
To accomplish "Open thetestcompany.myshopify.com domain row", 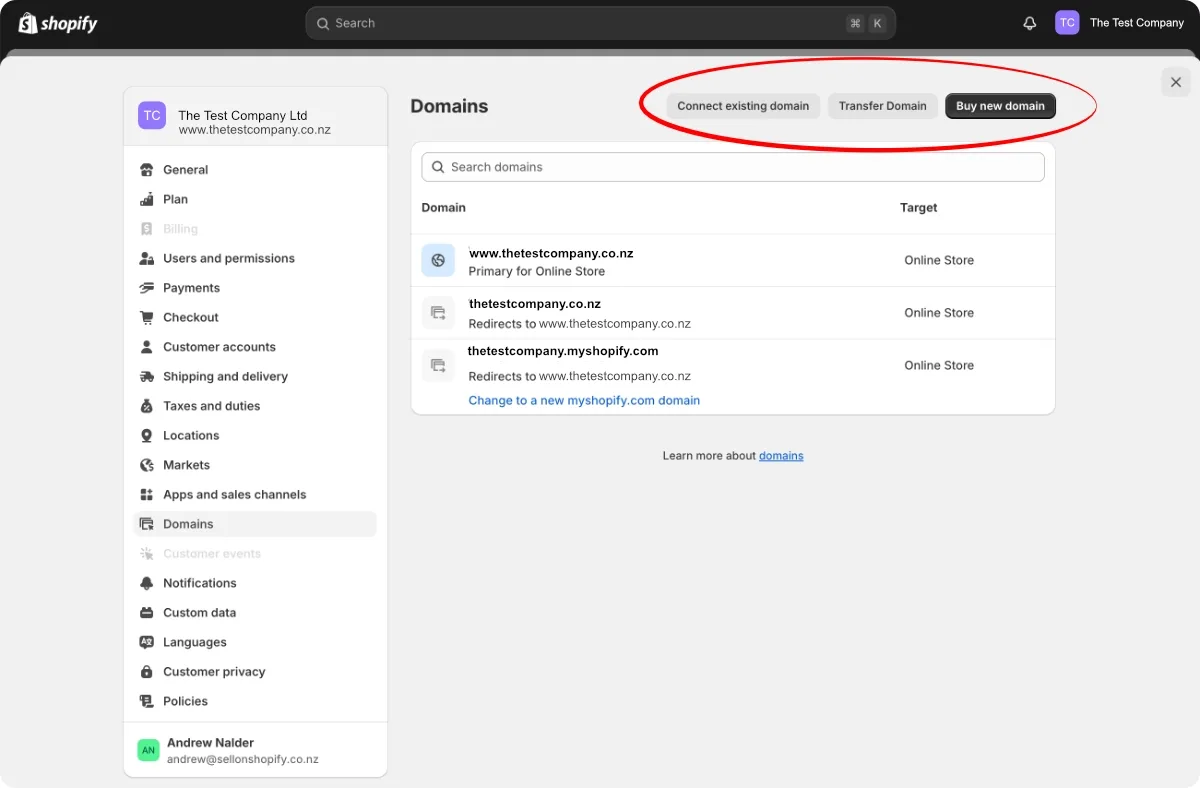I will click(x=733, y=377).
